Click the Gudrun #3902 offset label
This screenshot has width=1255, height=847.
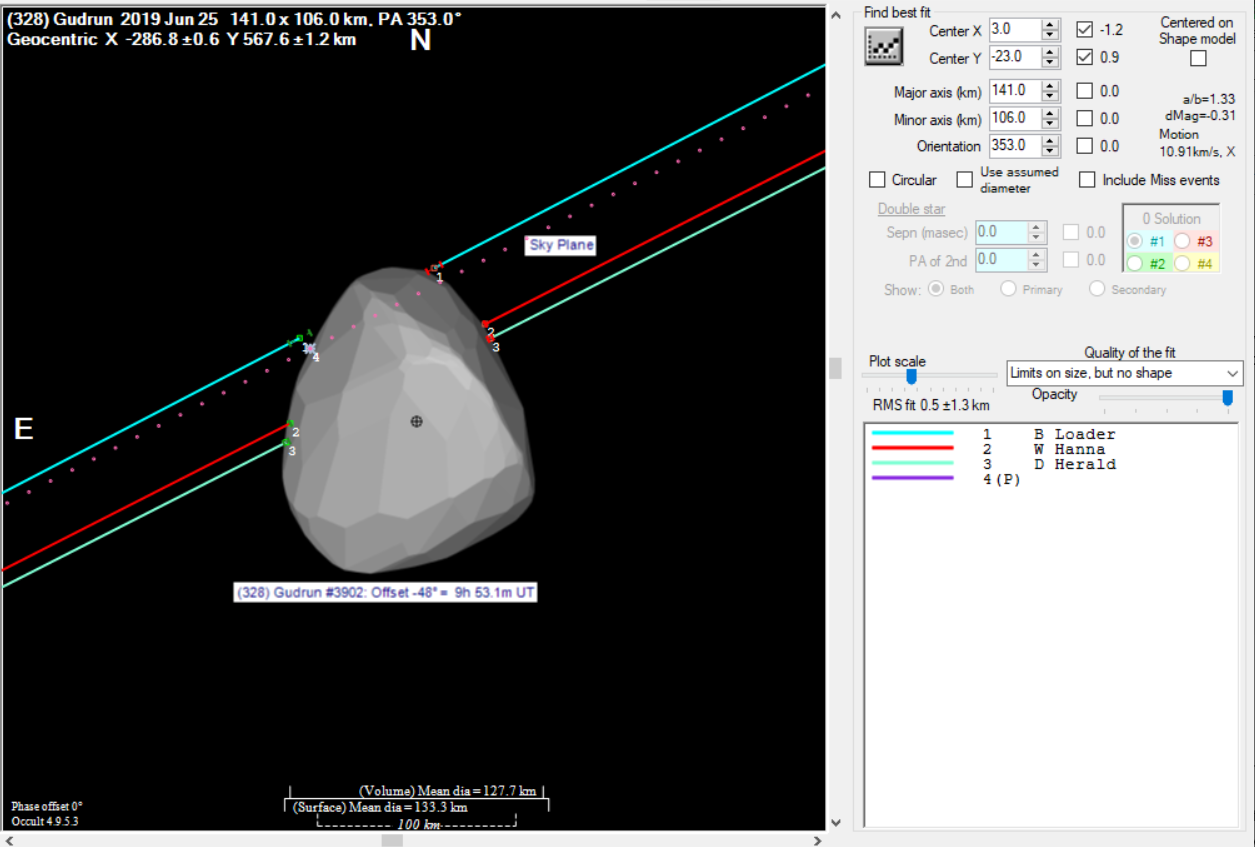[x=386, y=593]
